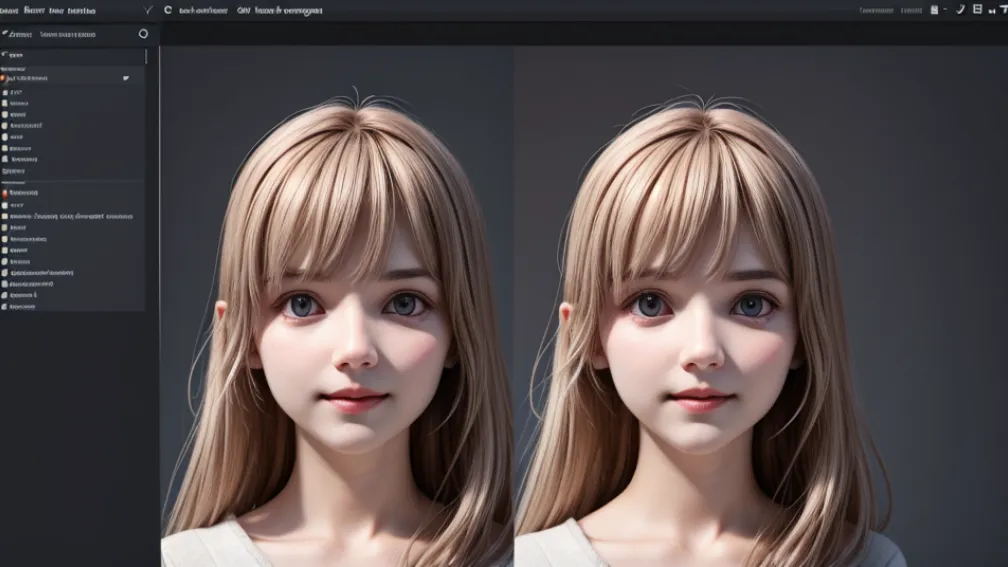Click the left panel's vertical scrollbar handle

click(x=146, y=57)
